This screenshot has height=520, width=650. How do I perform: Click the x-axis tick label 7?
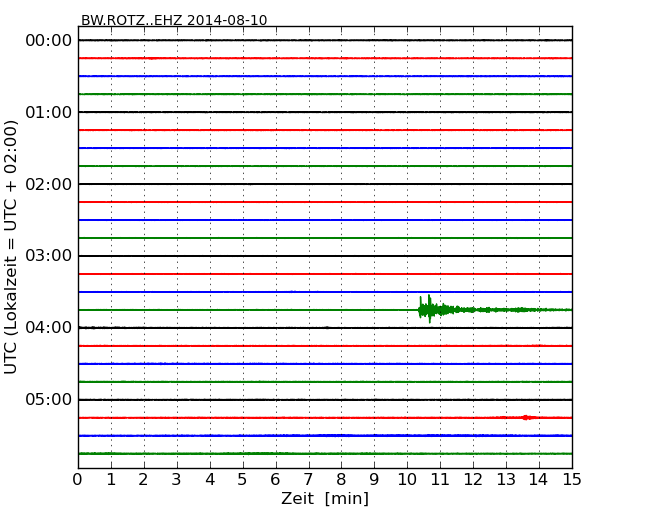click(x=308, y=480)
